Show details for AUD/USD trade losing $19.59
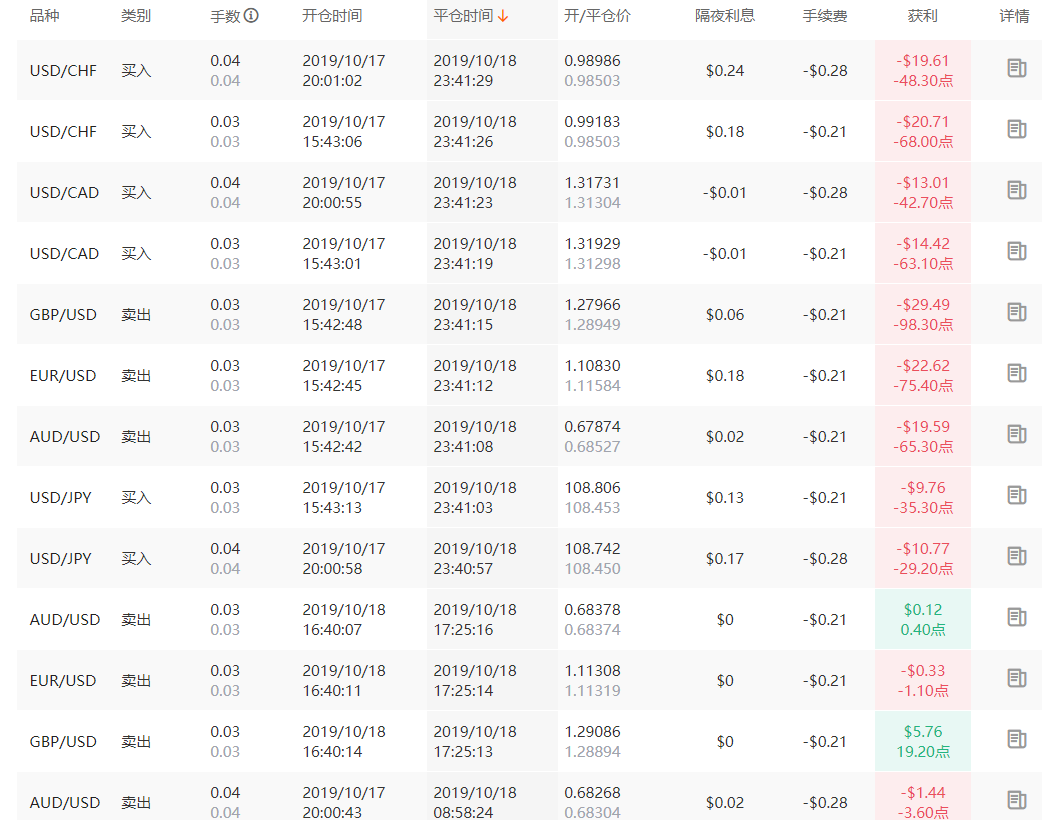Viewport: 1048px width, 820px height. point(1017,434)
